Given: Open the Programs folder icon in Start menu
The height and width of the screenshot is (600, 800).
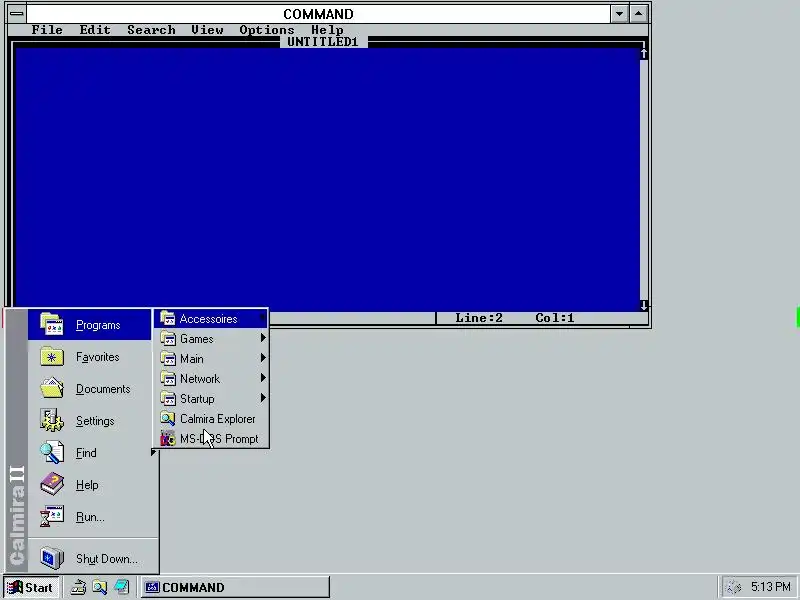Looking at the screenshot, I should [52, 324].
